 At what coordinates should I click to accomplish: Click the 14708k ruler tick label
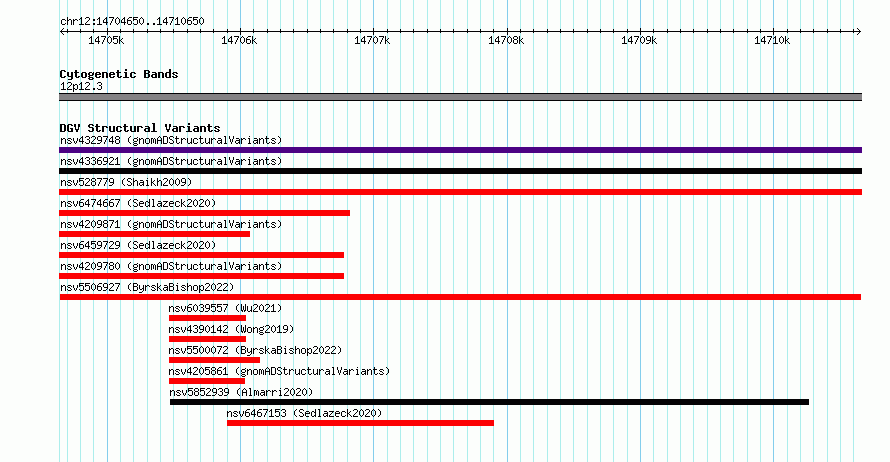[x=506, y=40]
